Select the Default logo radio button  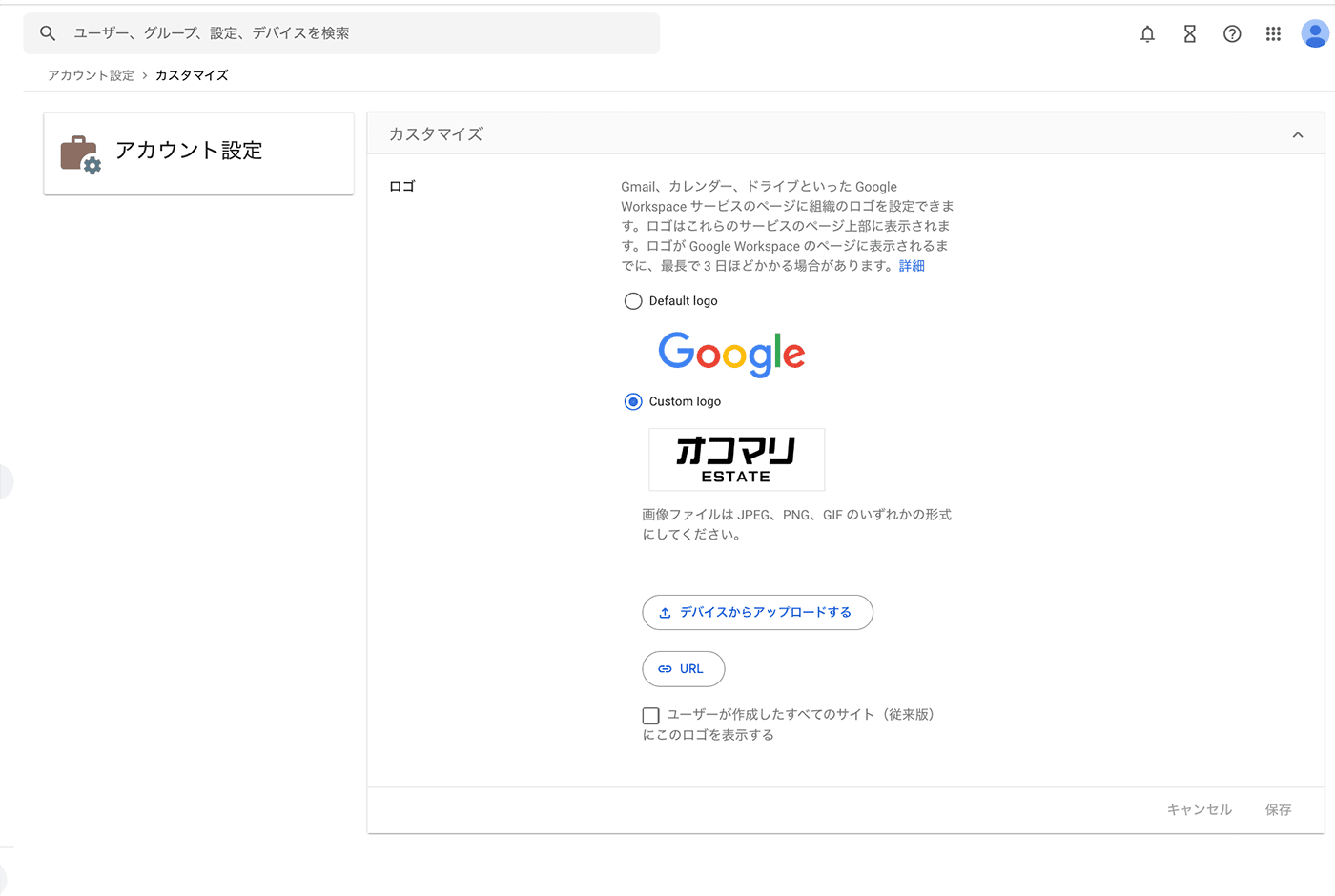pyautogui.click(x=633, y=301)
